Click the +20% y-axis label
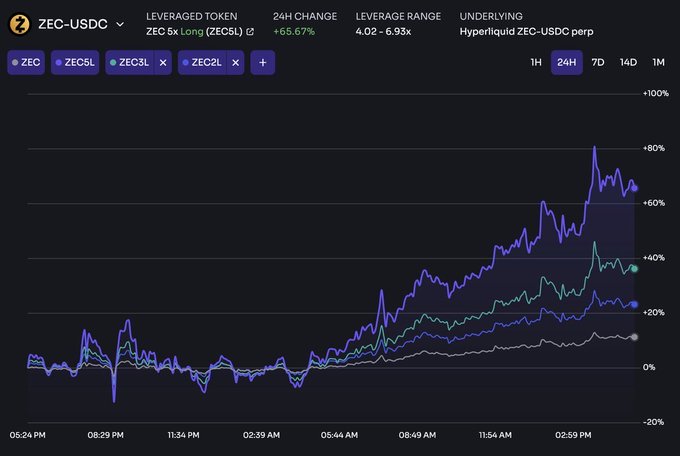Screen dimensions: 680x456 click(654, 312)
